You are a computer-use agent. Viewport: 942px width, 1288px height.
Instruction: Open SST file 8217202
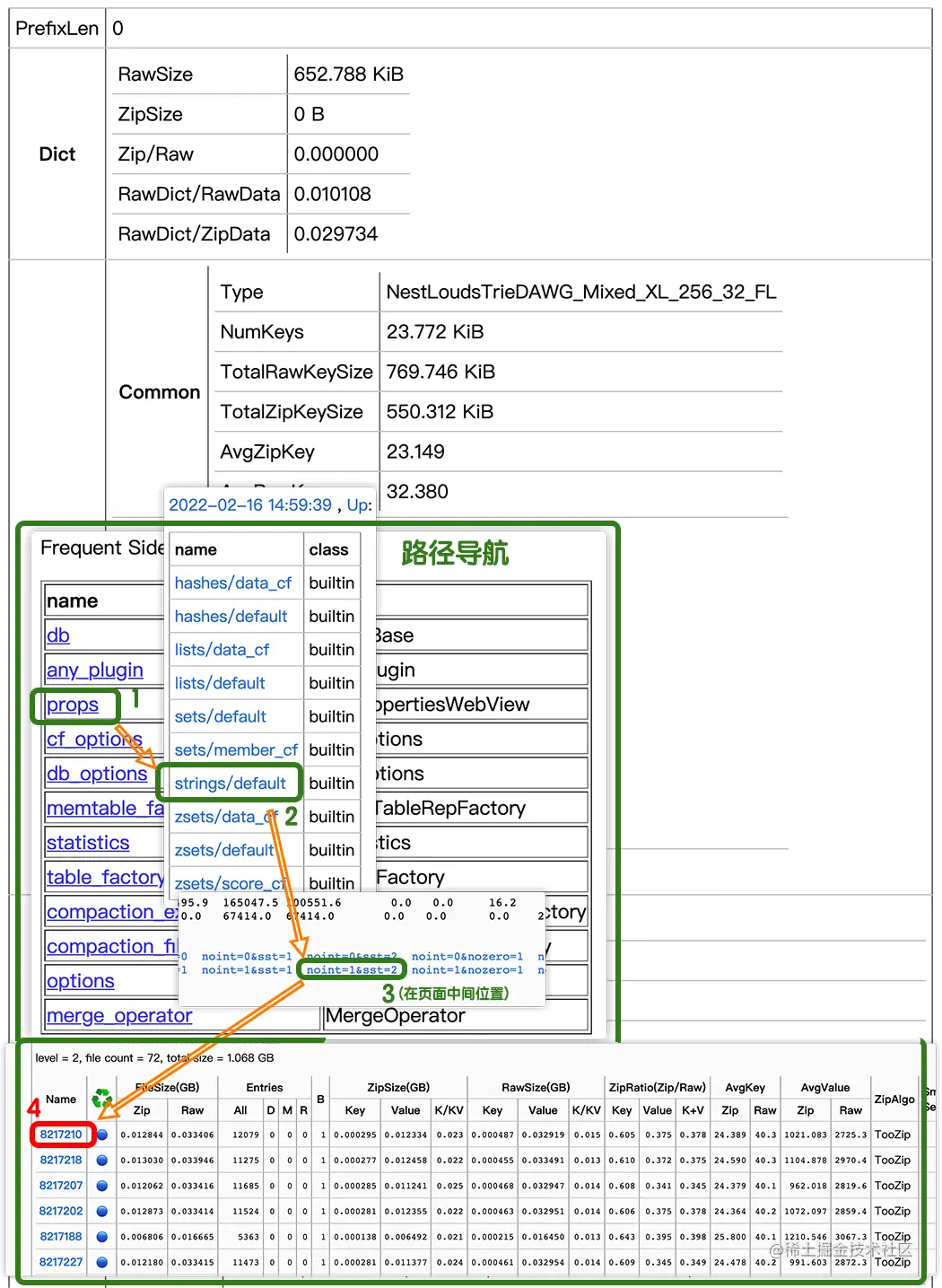tap(61, 1211)
